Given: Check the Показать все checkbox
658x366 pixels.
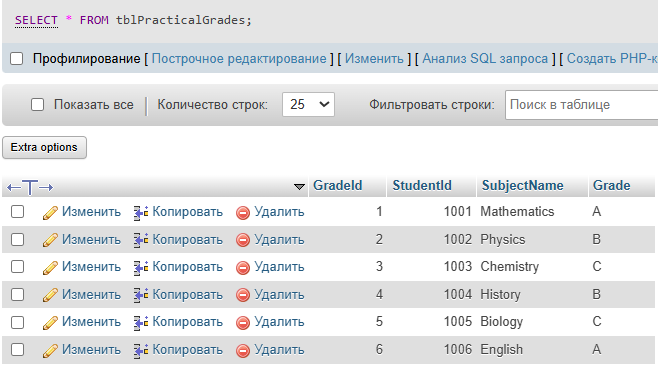Looking at the screenshot, I should click(x=37, y=105).
